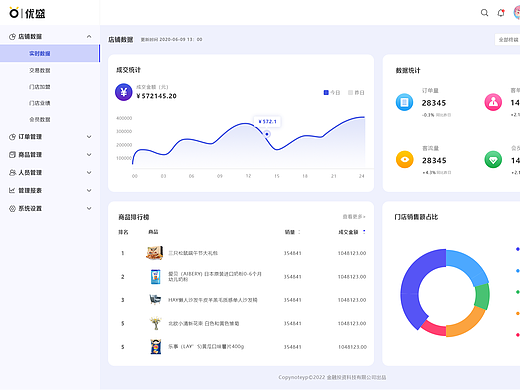This screenshot has width=520, height=390.
Task: Click the light blue donut segment
Action: point(468,265)
